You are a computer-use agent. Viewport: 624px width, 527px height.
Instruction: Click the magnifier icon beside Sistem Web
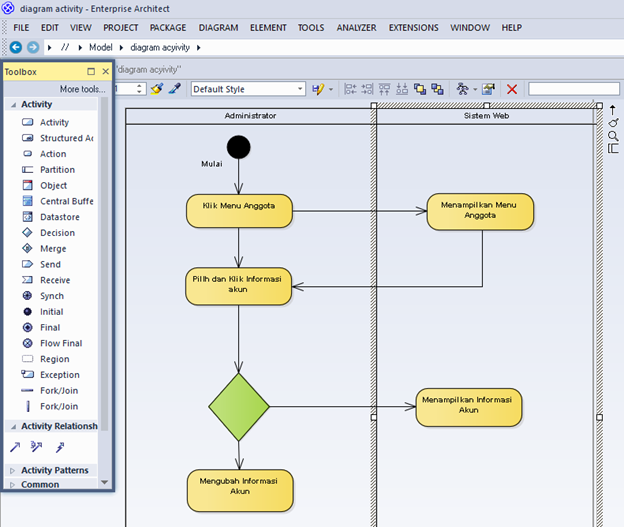[613, 136]
